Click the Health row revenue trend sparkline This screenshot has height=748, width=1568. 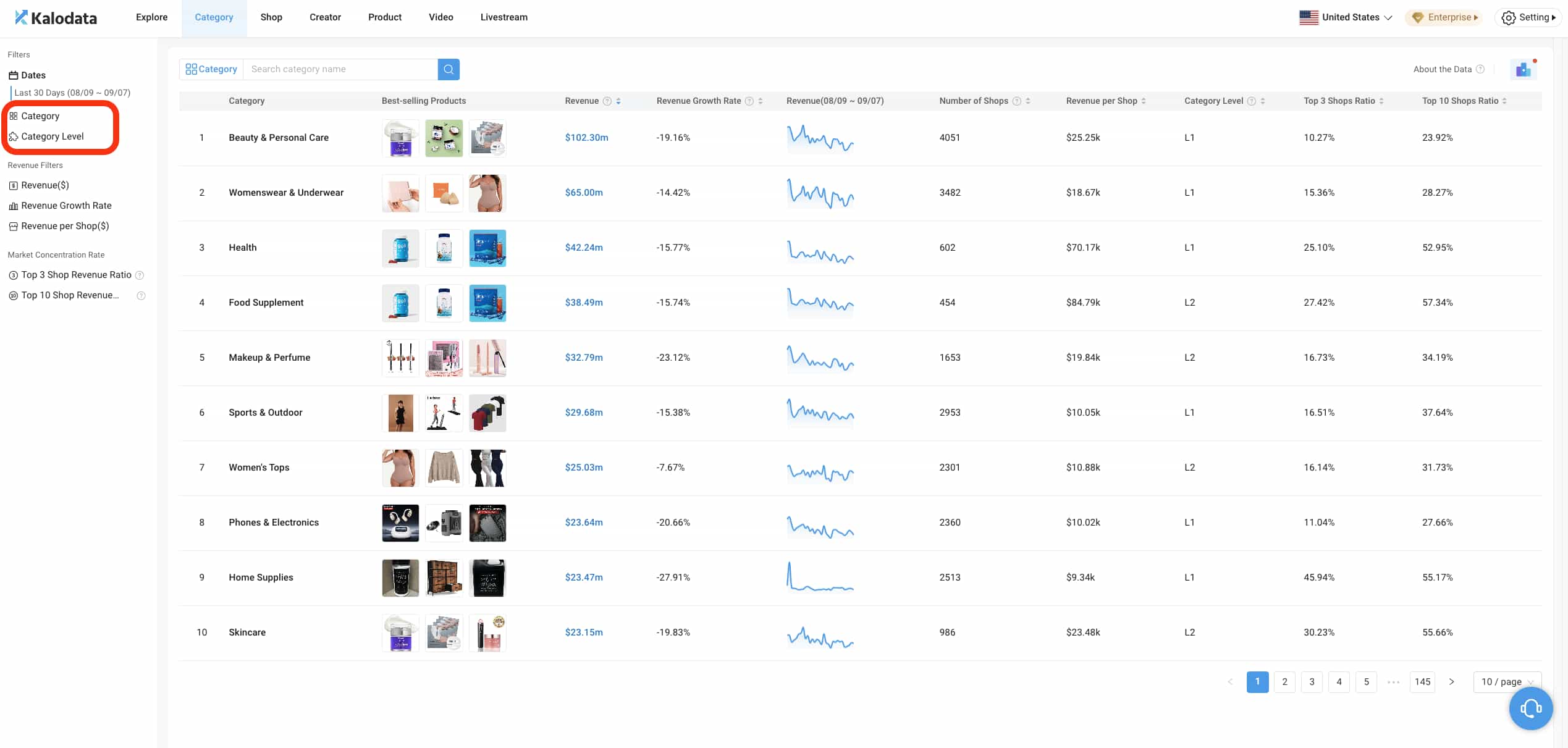click(820, 251)
